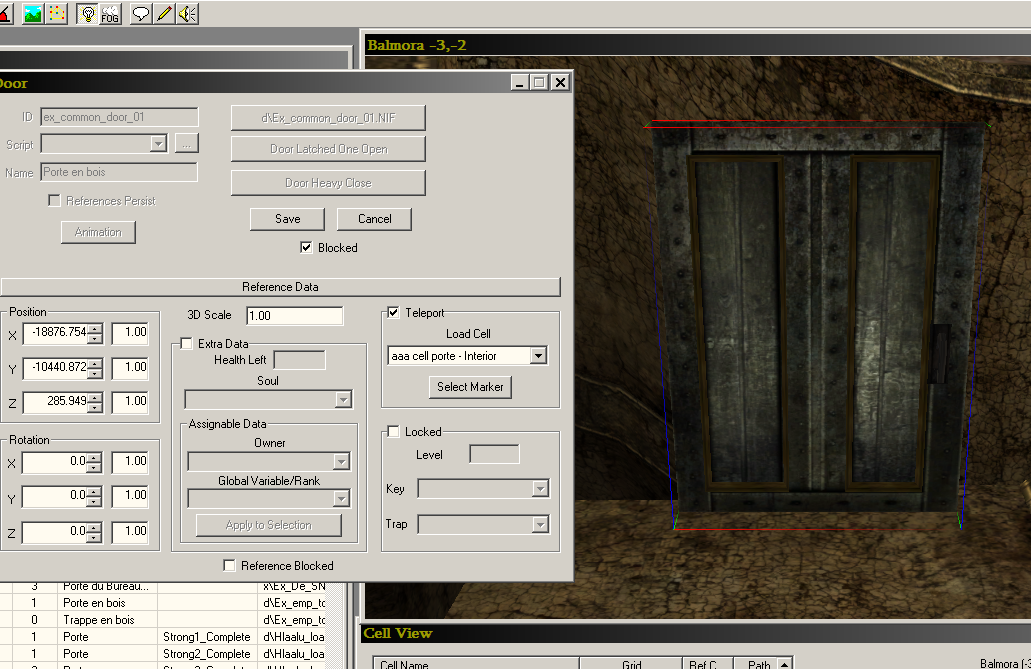Enable path grid editing mode
Viewport: 1031px width, 669px height.
[57, 14]
